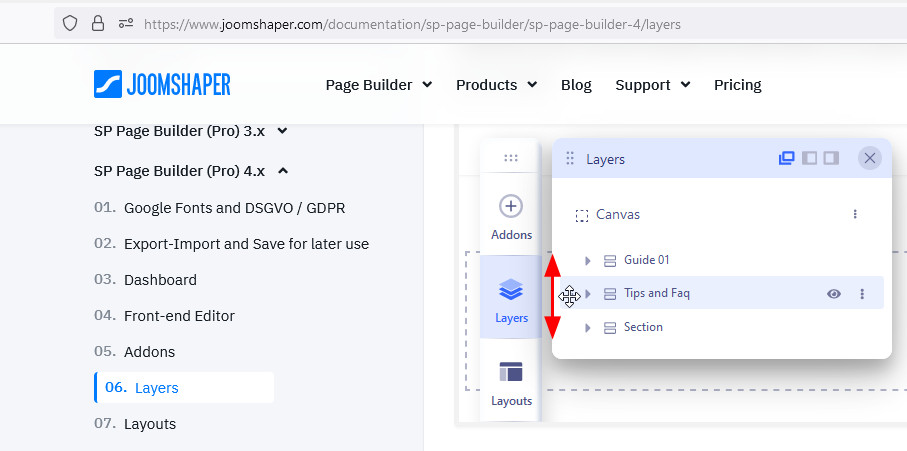Dock Layers panel to the left
907x451 pixels.
coord(809,158)
